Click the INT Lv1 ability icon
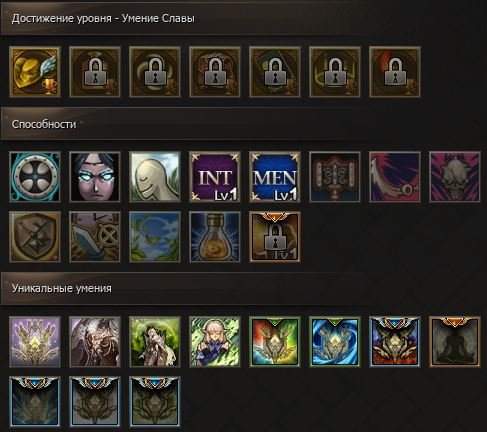 tap(215, 177)
